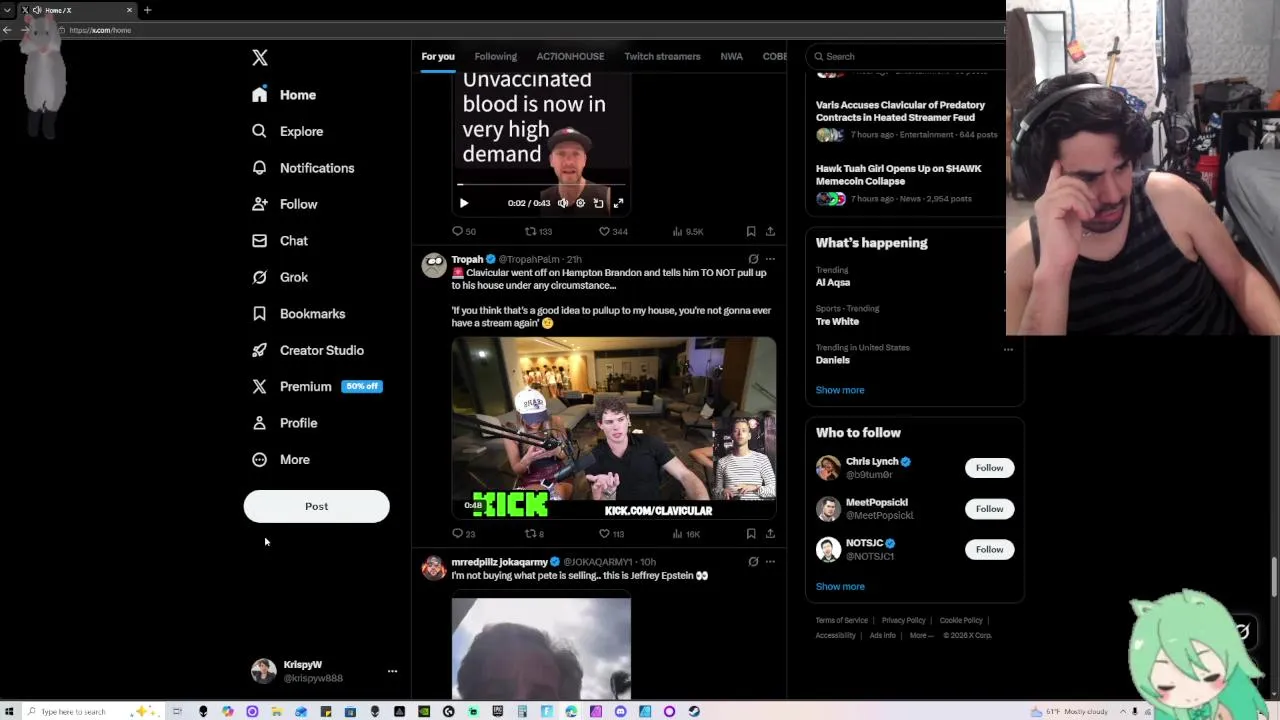Open Notifications bell in sidebar
This screenshot has width=1280, height=720.
259,168
